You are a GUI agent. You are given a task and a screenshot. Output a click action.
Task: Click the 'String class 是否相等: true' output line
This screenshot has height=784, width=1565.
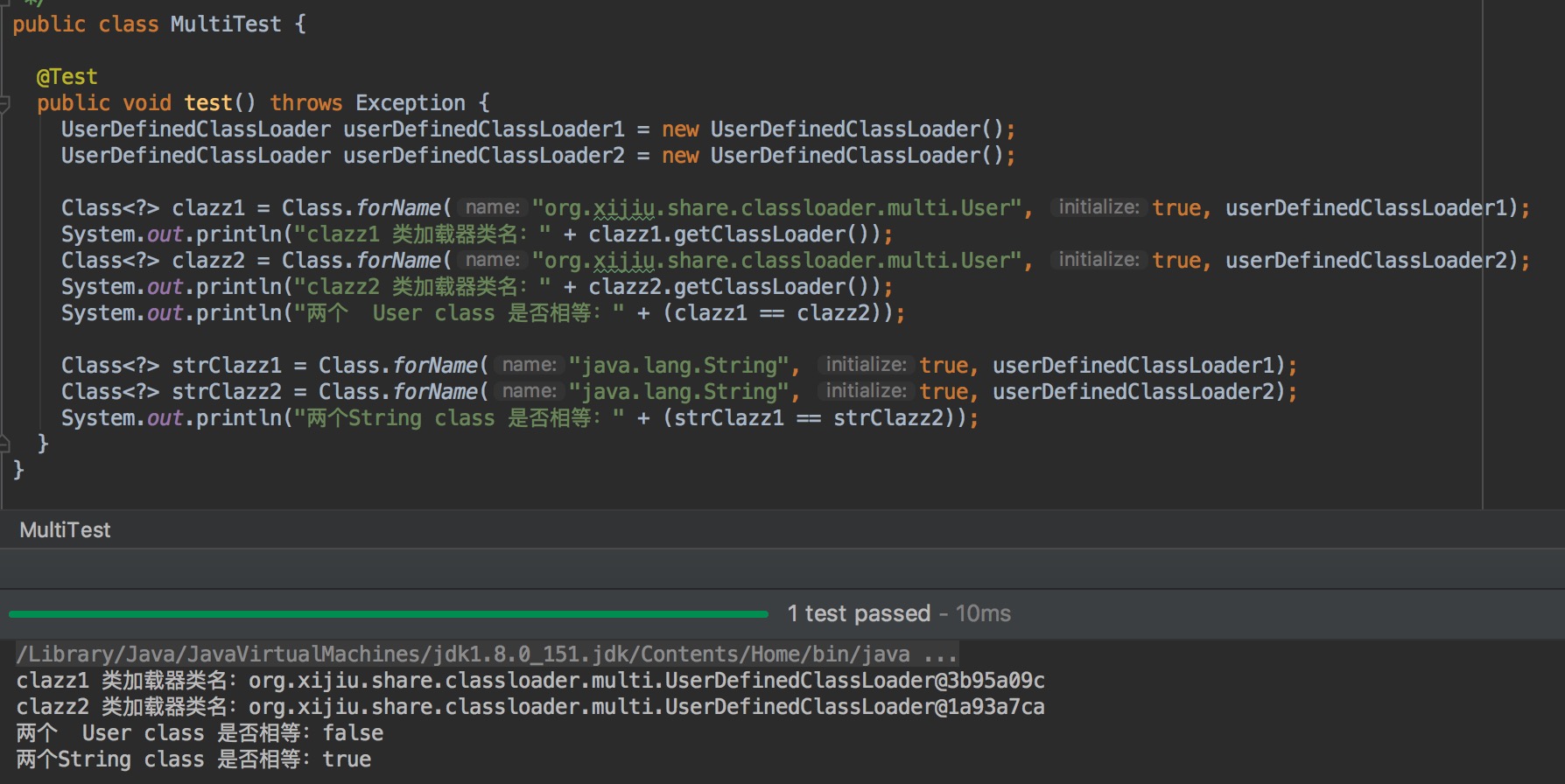coord(193,759)
